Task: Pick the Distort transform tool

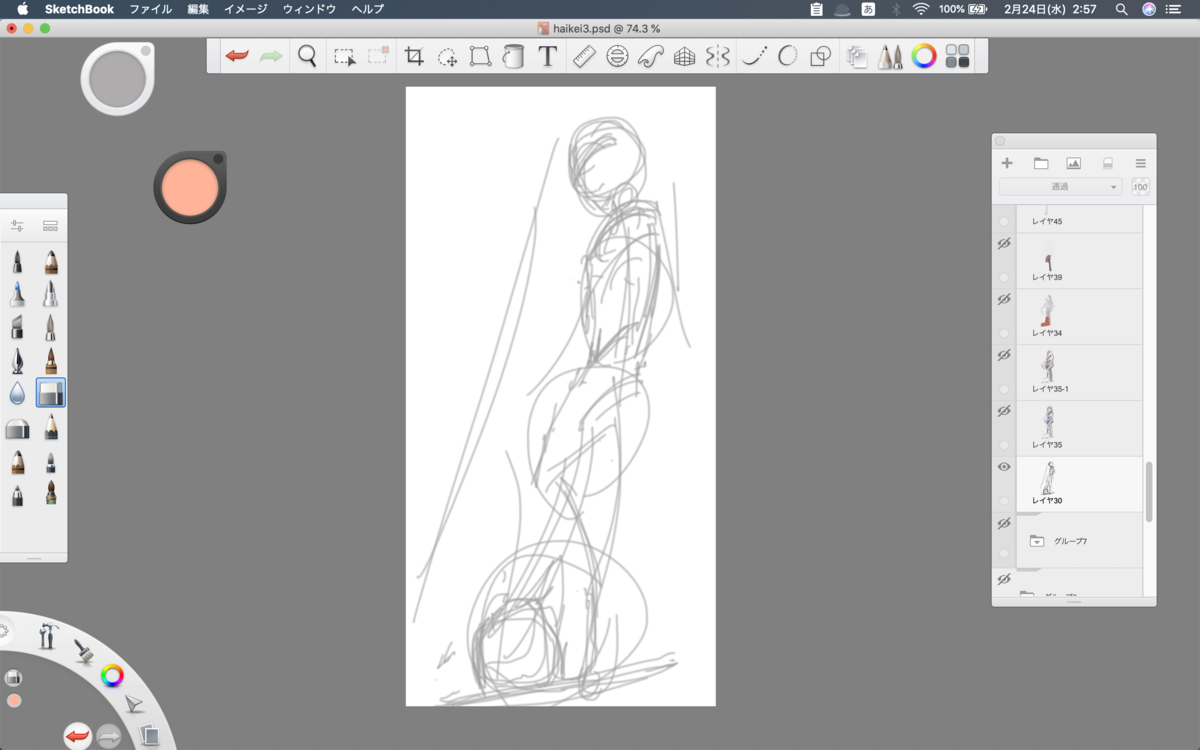Action: click(x=480, y=57)
